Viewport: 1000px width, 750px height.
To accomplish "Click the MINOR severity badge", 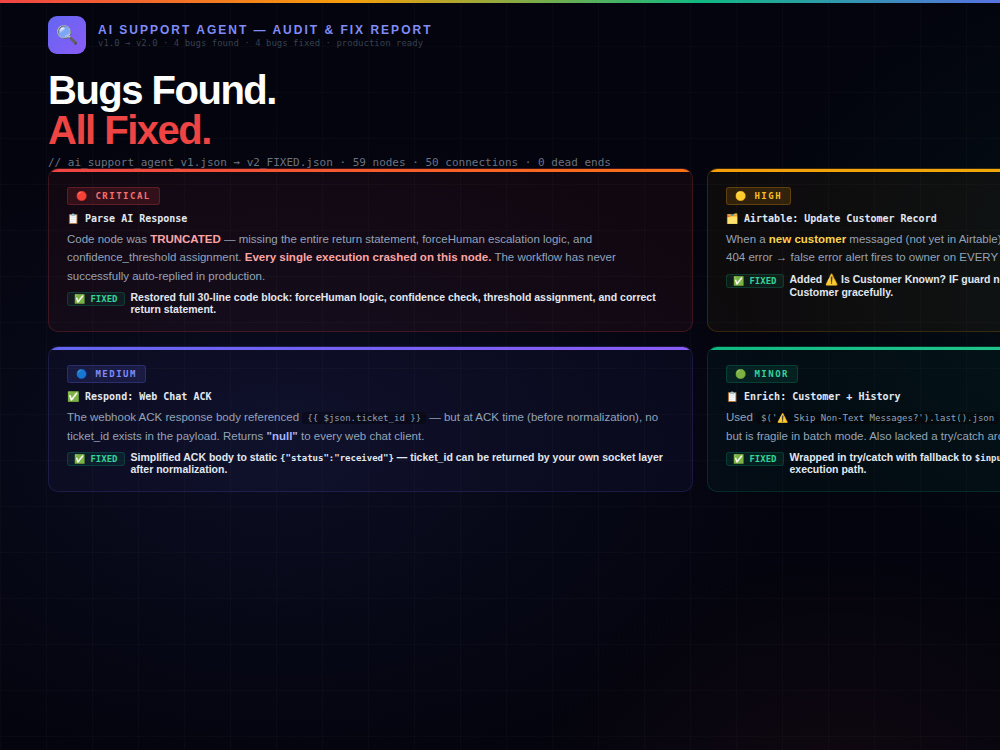I will pos(761,374).
